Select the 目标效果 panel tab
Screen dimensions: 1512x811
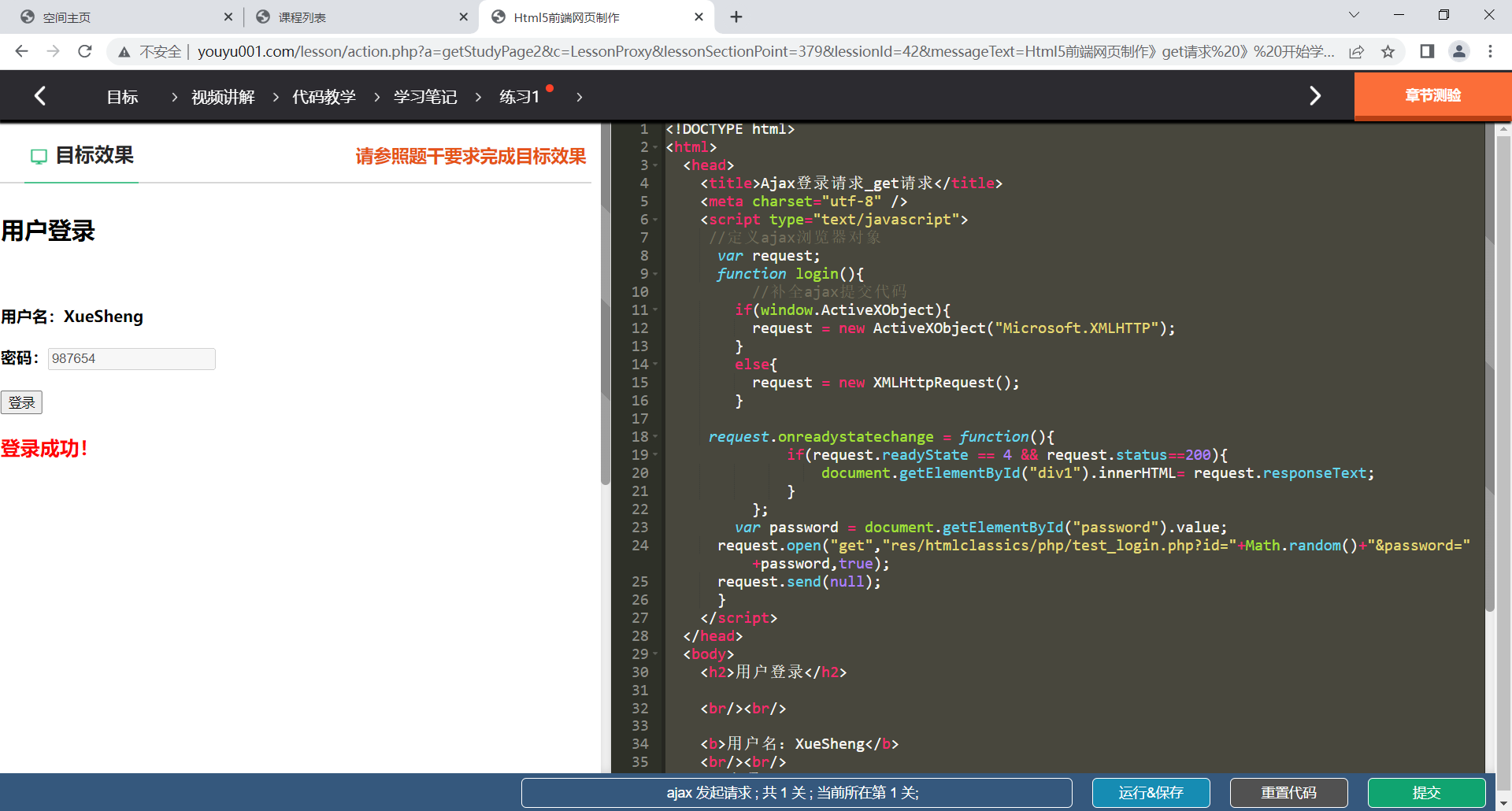(x=82, y=156)
